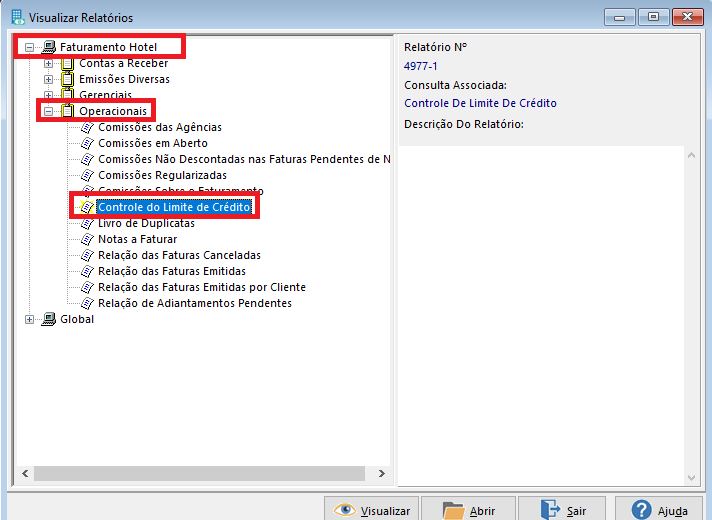
Task: Select Relação das Faturas Emitidas por Cliente
Action: pos(202,287)
